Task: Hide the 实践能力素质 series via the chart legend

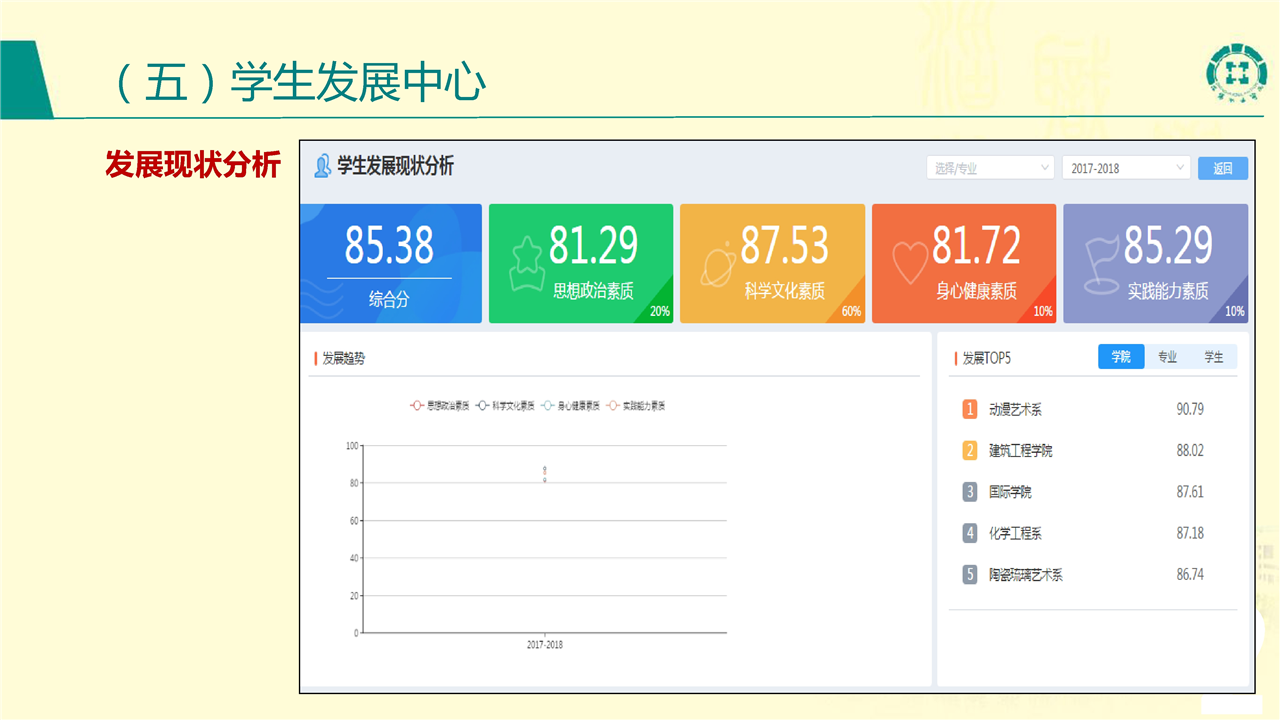Action: (x=635, y=406)
